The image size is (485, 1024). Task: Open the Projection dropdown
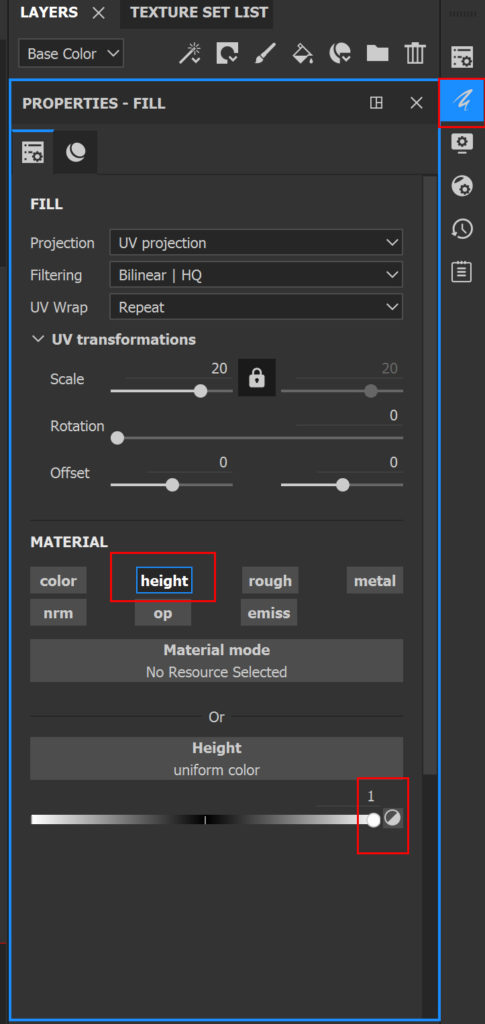256,243
